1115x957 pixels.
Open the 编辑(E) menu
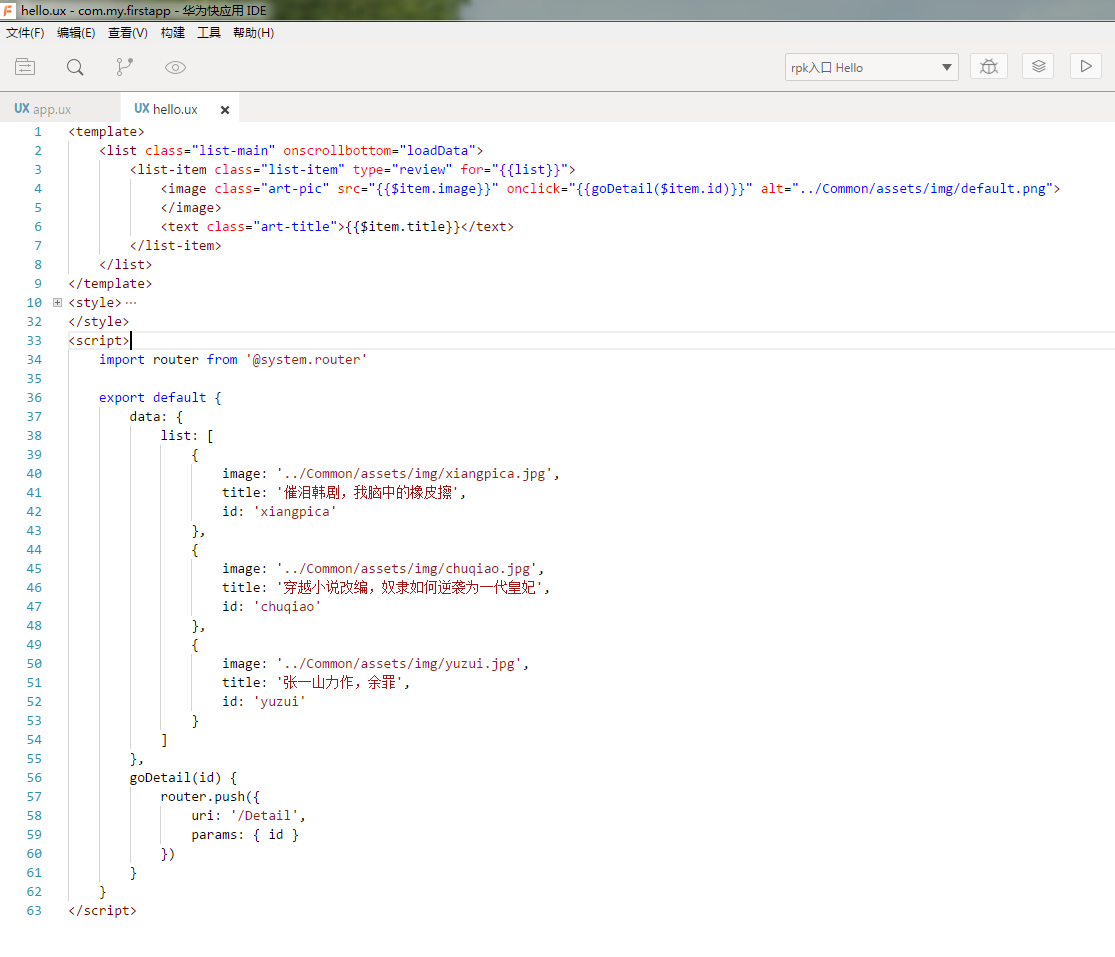(x=76, y=33)
